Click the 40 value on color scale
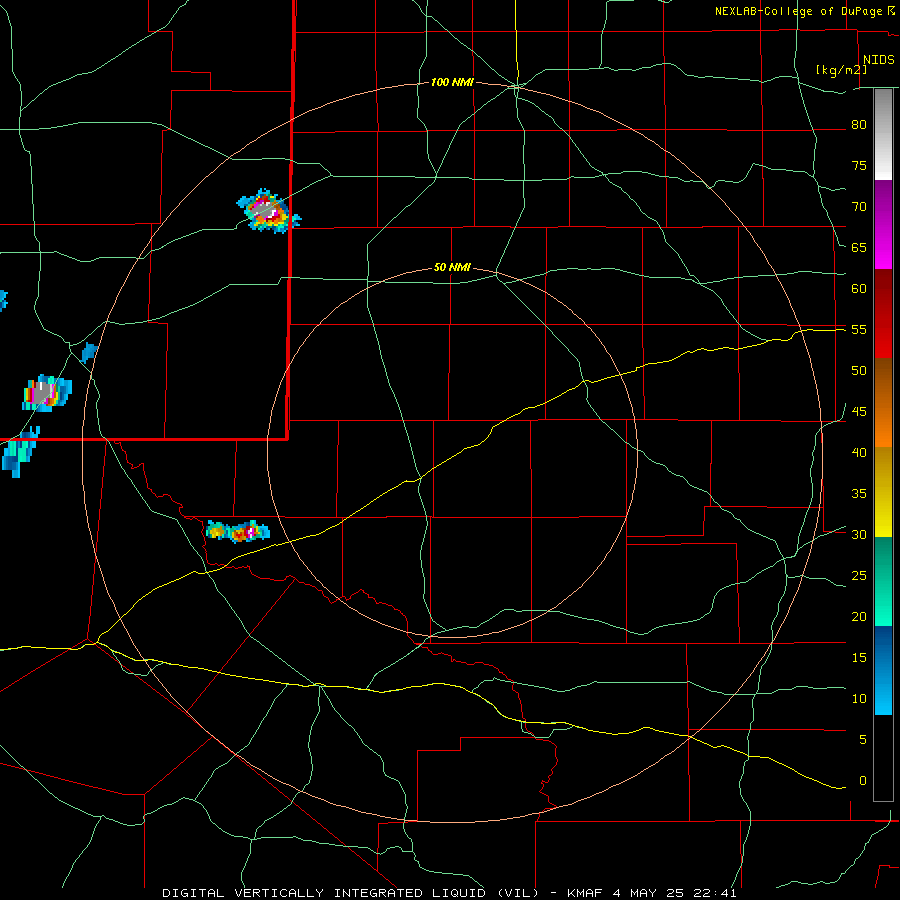The width and height of the screenshot is (900, 900). [x=859, y=452]
